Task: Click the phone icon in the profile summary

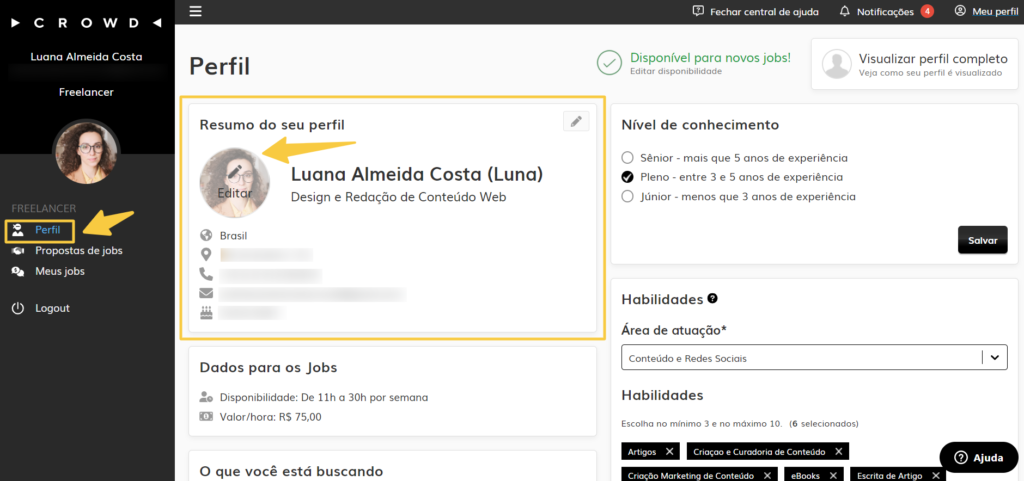Action: point(206,274)
